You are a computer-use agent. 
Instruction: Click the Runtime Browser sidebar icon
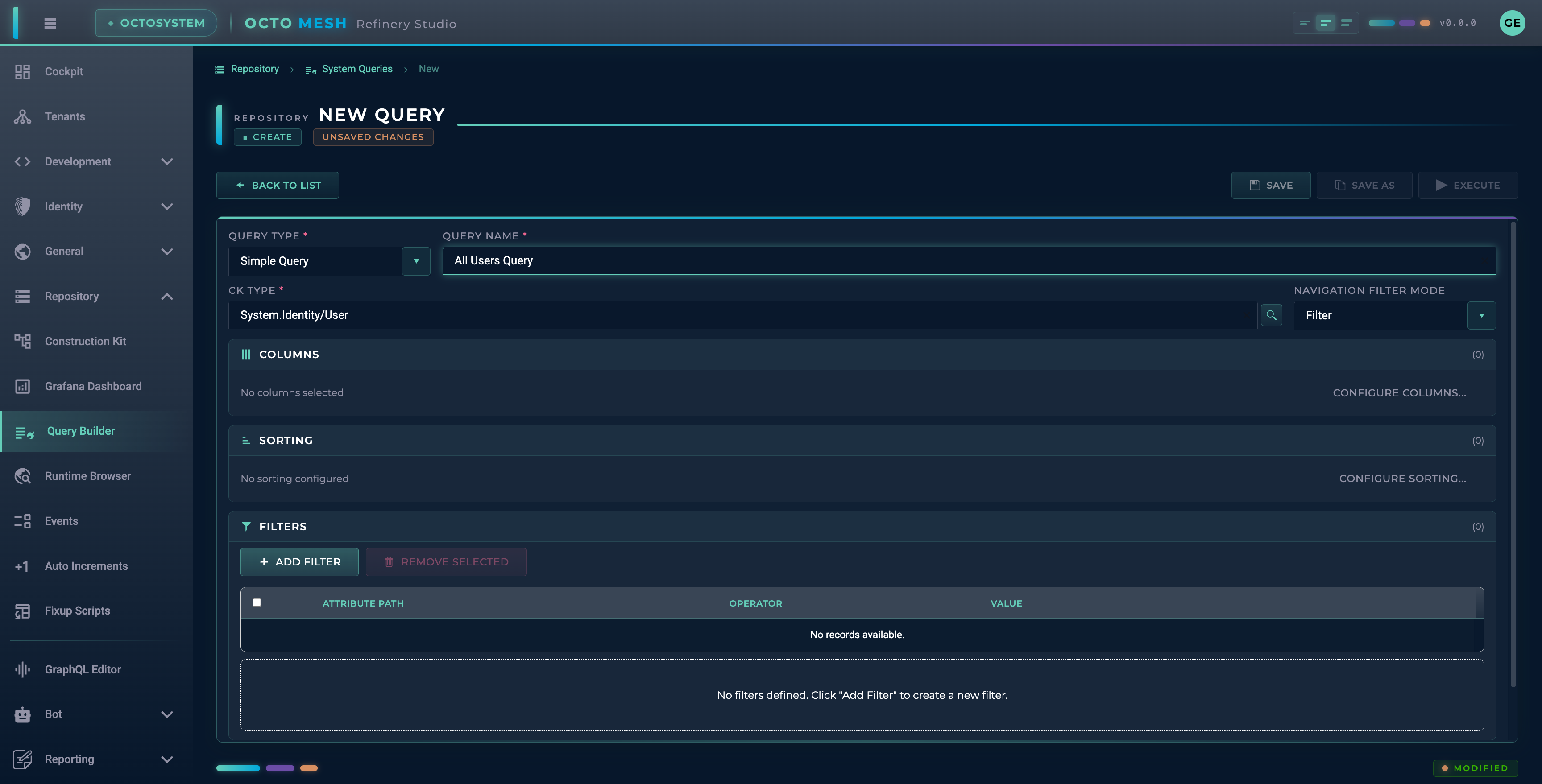[x=23, y=476]
